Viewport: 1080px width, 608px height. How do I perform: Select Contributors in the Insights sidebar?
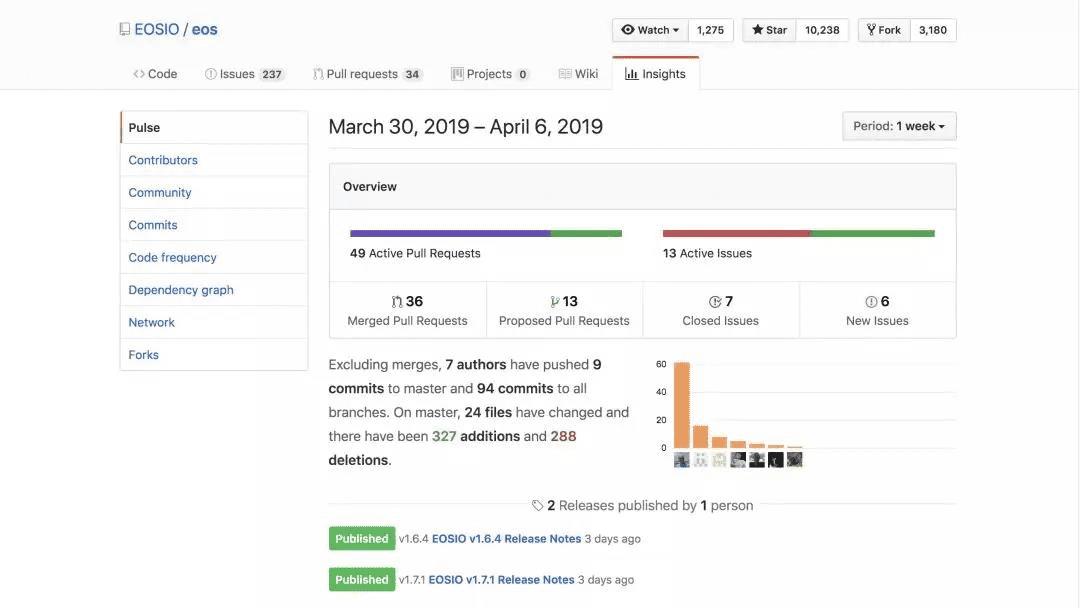(163, 160)
